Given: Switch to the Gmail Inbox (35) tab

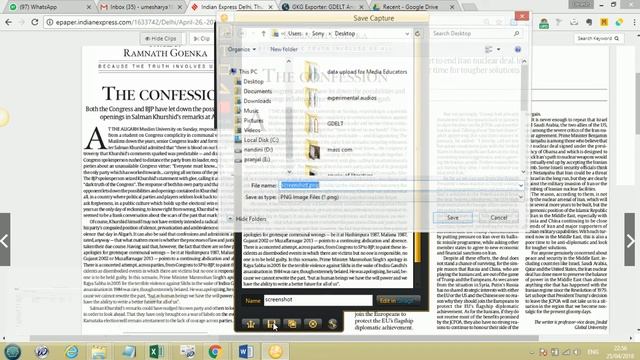Looking at the screenshot, I should pos(141,7).
